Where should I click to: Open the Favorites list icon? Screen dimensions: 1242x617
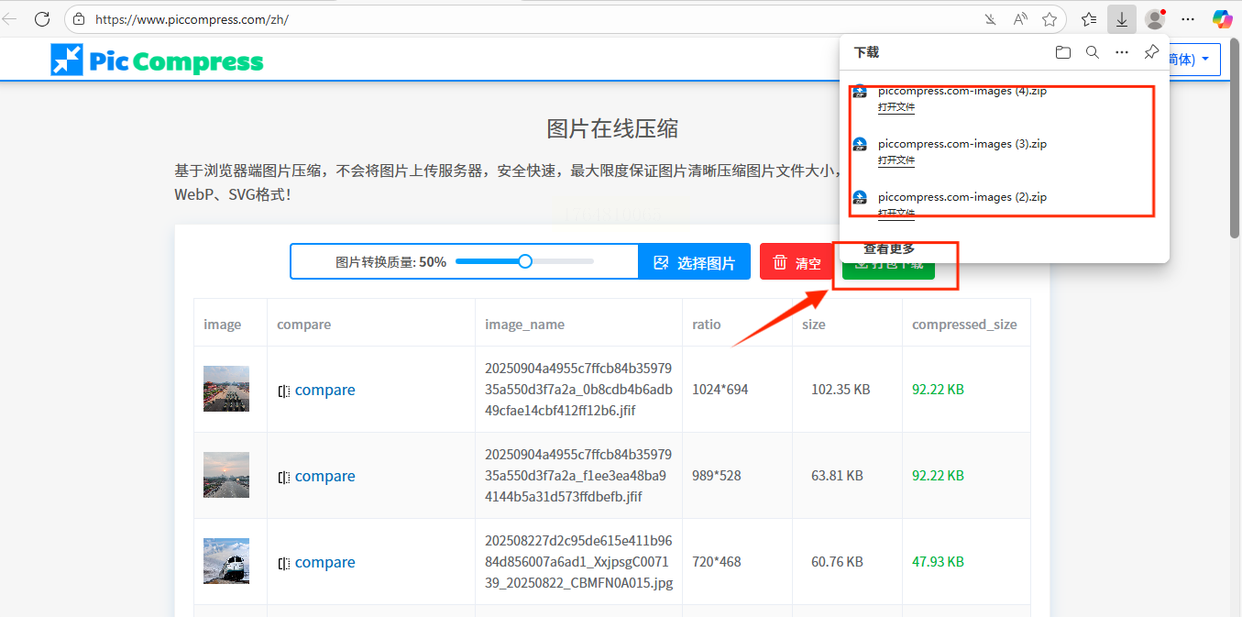(x=1089, y=19)
